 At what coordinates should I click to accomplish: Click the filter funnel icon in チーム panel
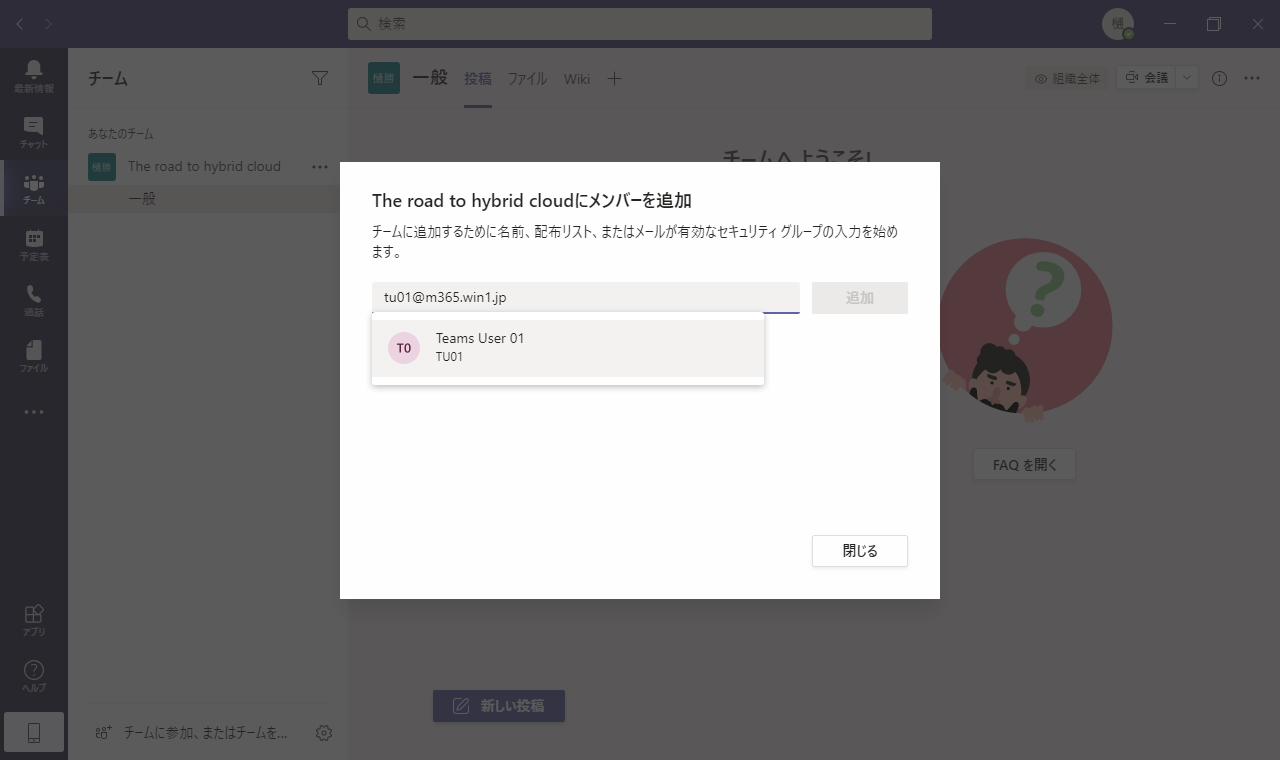[320, 78]
